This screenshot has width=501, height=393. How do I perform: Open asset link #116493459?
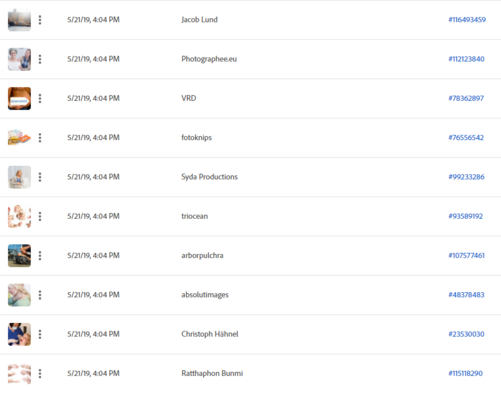[x=467, y=20]
